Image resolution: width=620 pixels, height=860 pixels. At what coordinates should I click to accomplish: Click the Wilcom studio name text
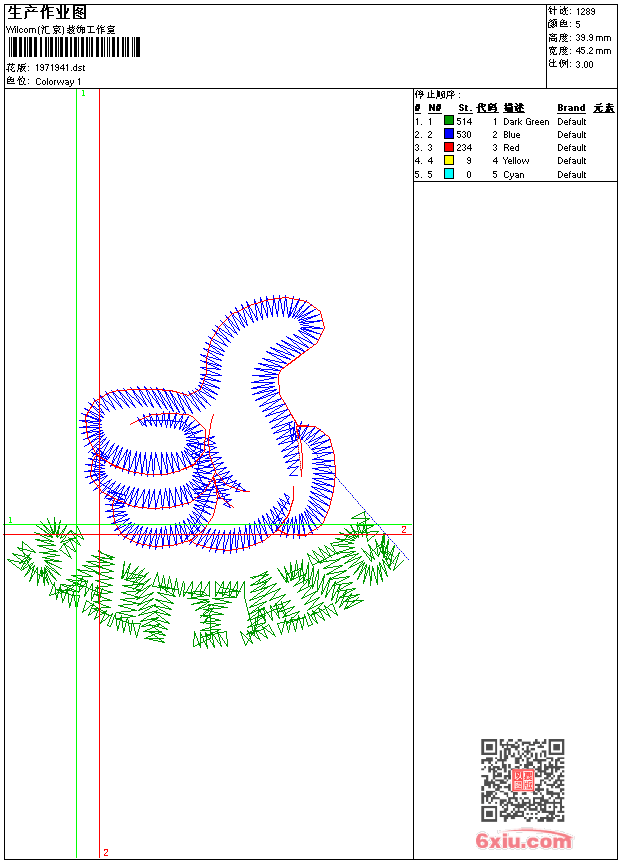coord(61,30)
